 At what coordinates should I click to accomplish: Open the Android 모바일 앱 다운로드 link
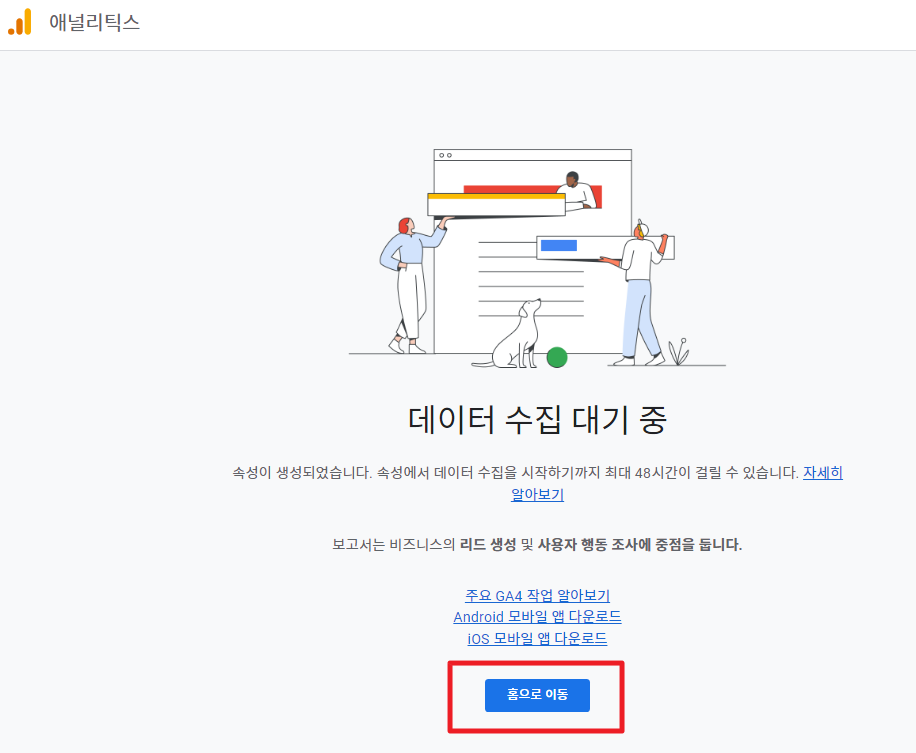(537, 617)
